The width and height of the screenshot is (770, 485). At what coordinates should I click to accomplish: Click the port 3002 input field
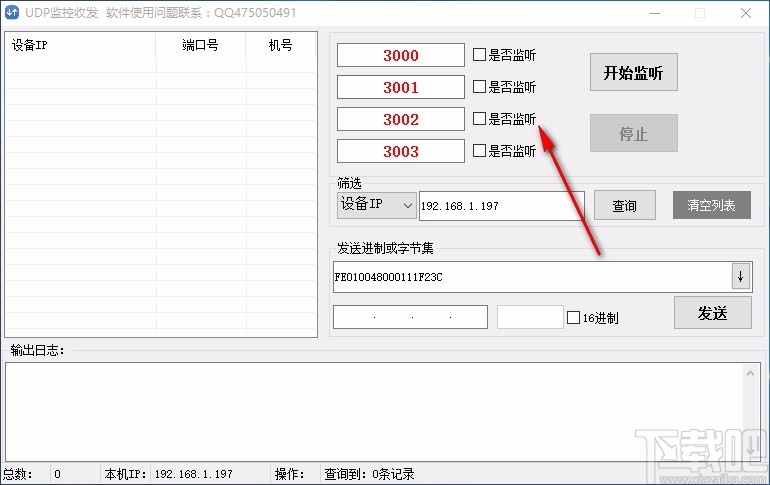[x=401, y=119]
